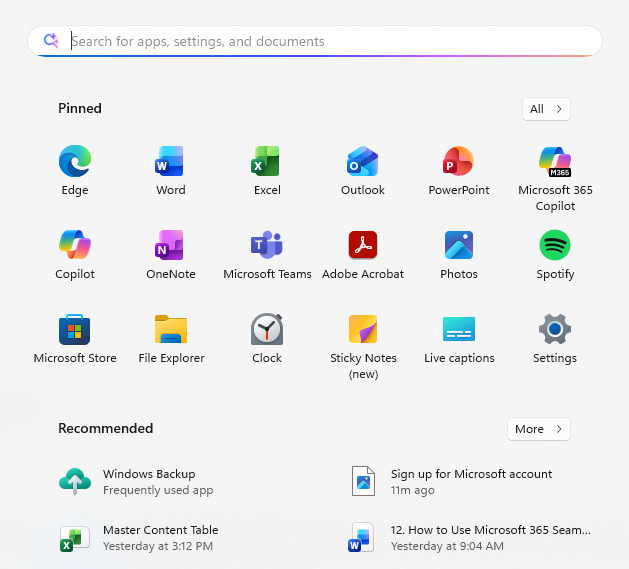Click the 'Yesterday at 9:04 AM' timestamp
Viewport: 629px width, 569px height.
pos(447,546)
